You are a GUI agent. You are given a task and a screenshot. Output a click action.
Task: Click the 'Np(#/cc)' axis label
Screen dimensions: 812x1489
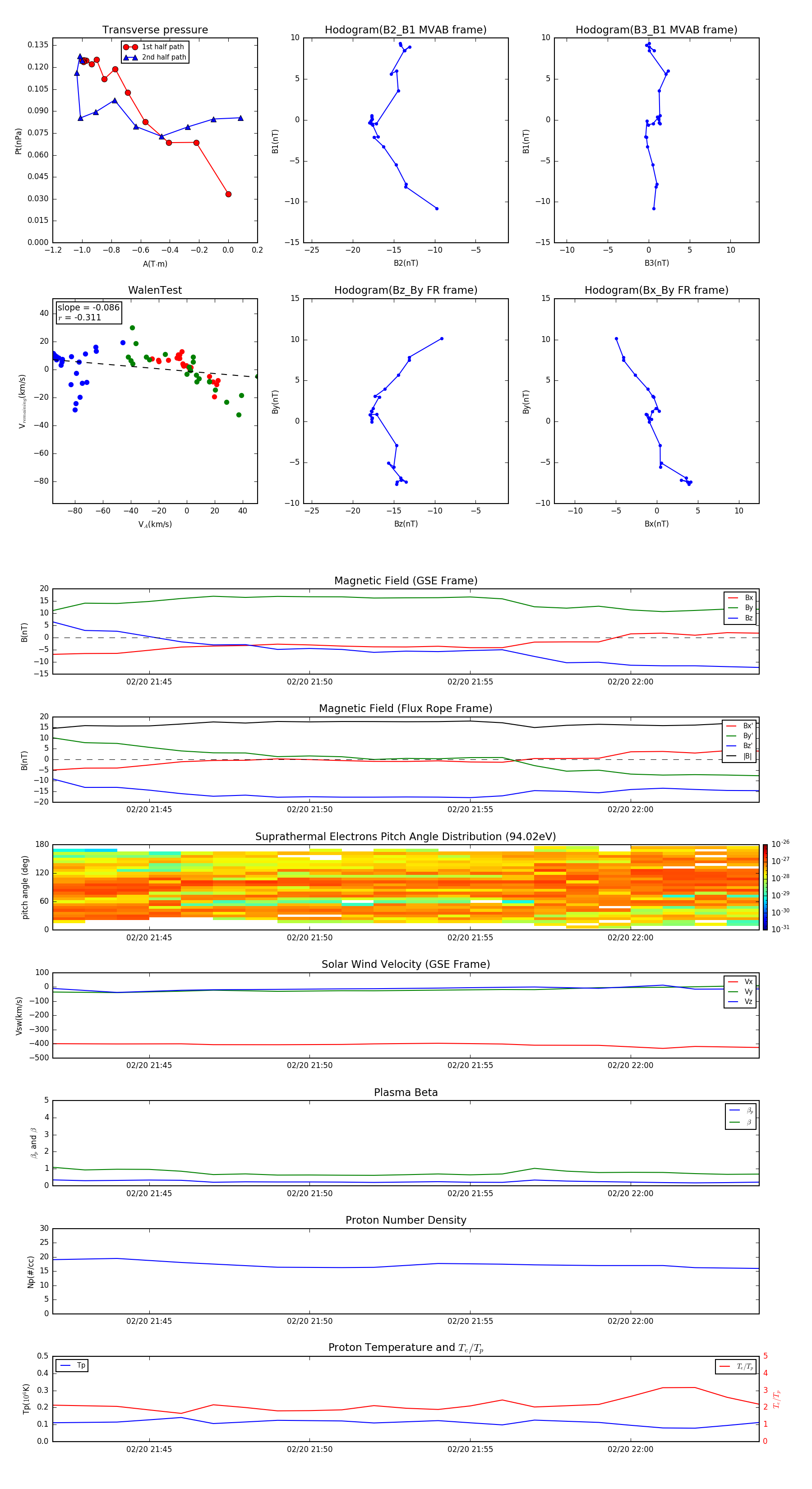click(x=31, y=1272)
